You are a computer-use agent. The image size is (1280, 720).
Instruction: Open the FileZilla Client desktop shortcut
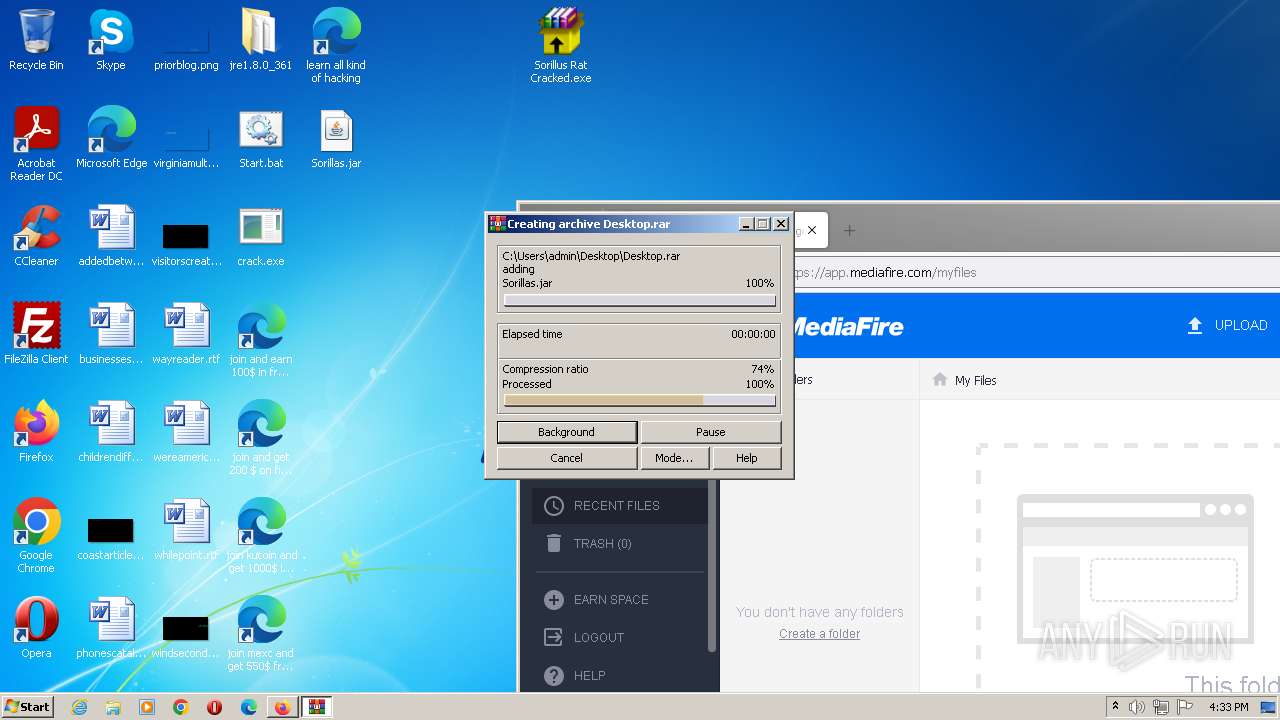pyautogui.click(x=36, y=334)
